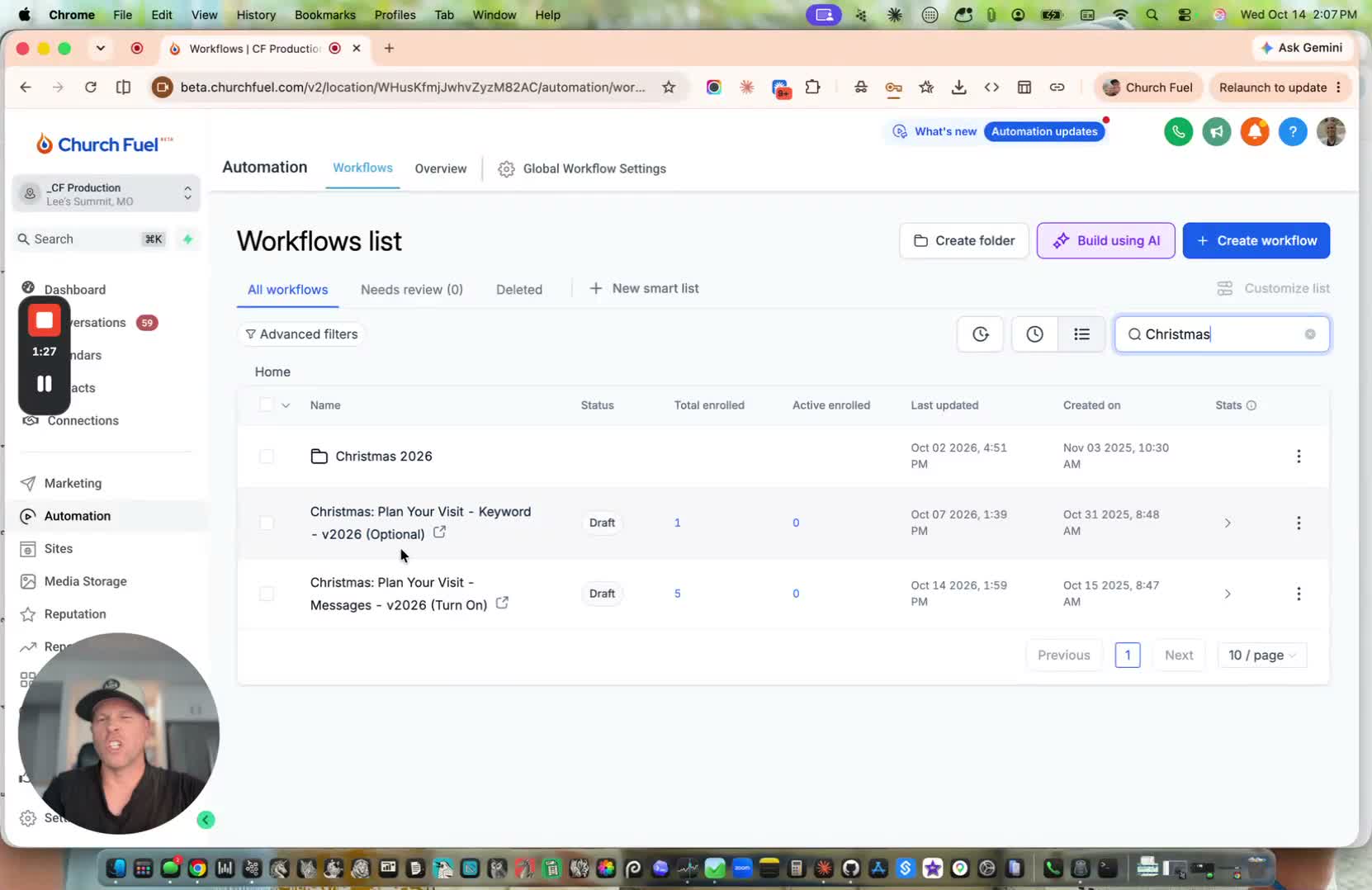Screen dimensions: 1372x890
Task: Open Marketing in the sidebar
Action: click(73, 484)
